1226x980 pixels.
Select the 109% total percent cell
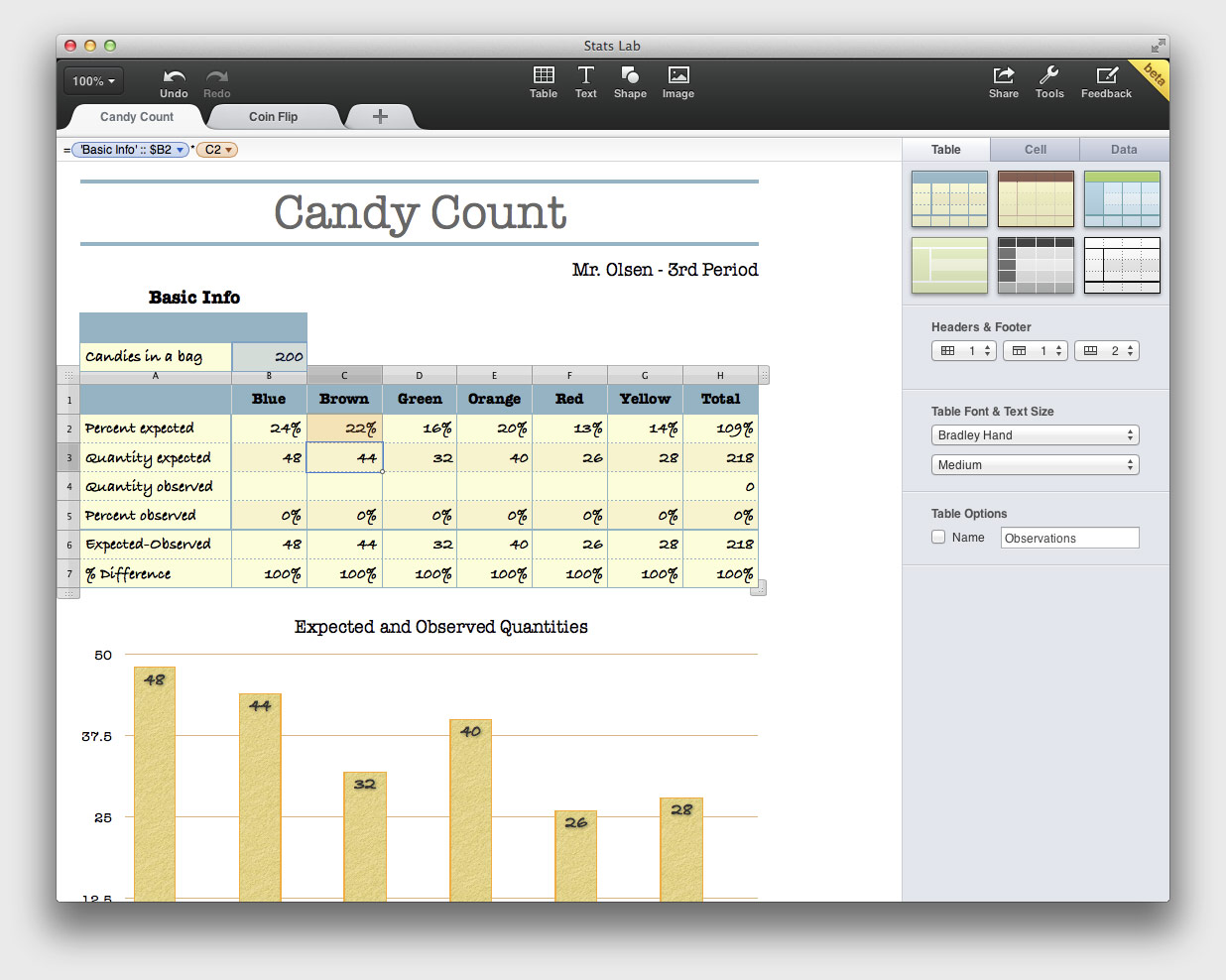click(720, 429)
